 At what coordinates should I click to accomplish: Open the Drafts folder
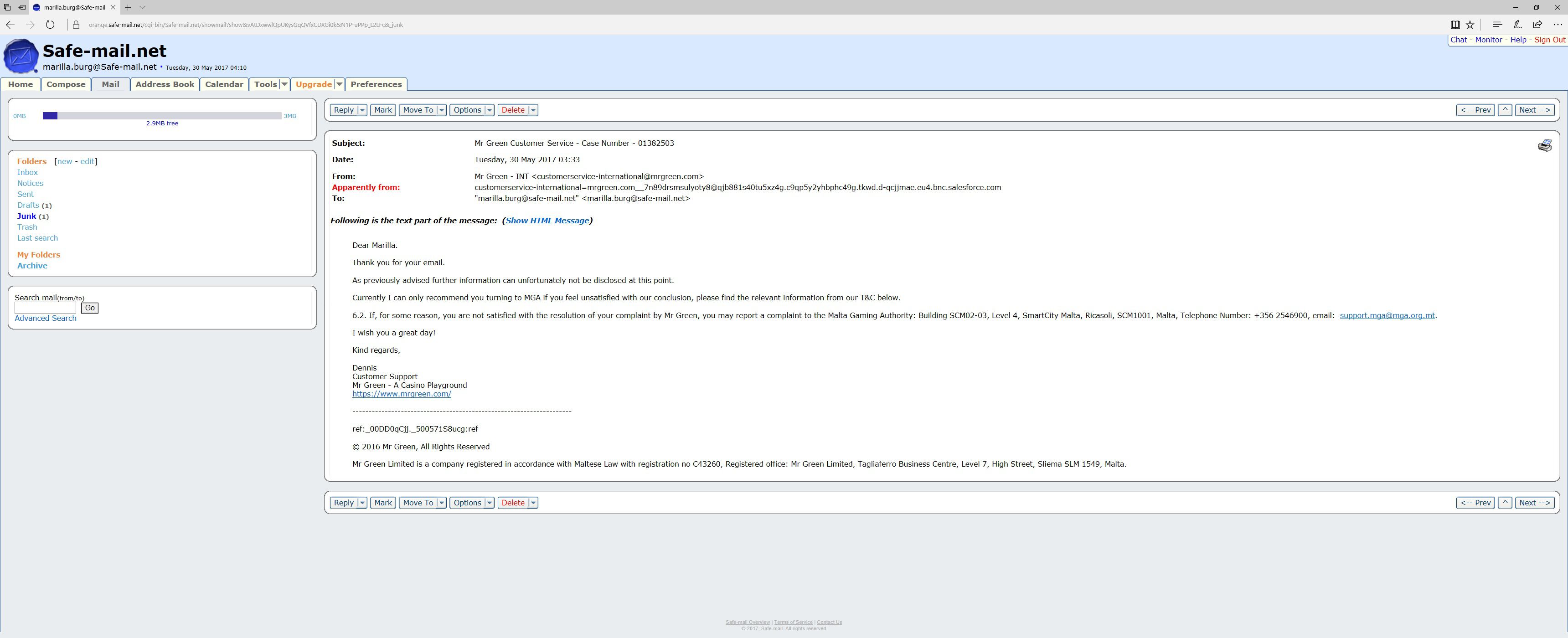28,205
